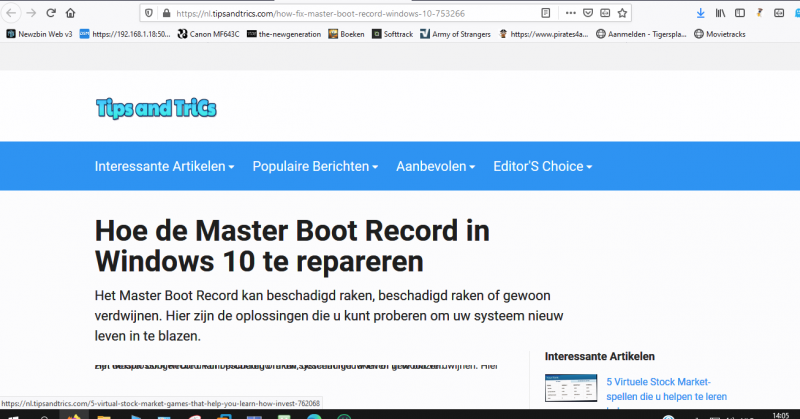Expand the Populaire Berichten dropdown
800x419 pixels.
[314, 166]
